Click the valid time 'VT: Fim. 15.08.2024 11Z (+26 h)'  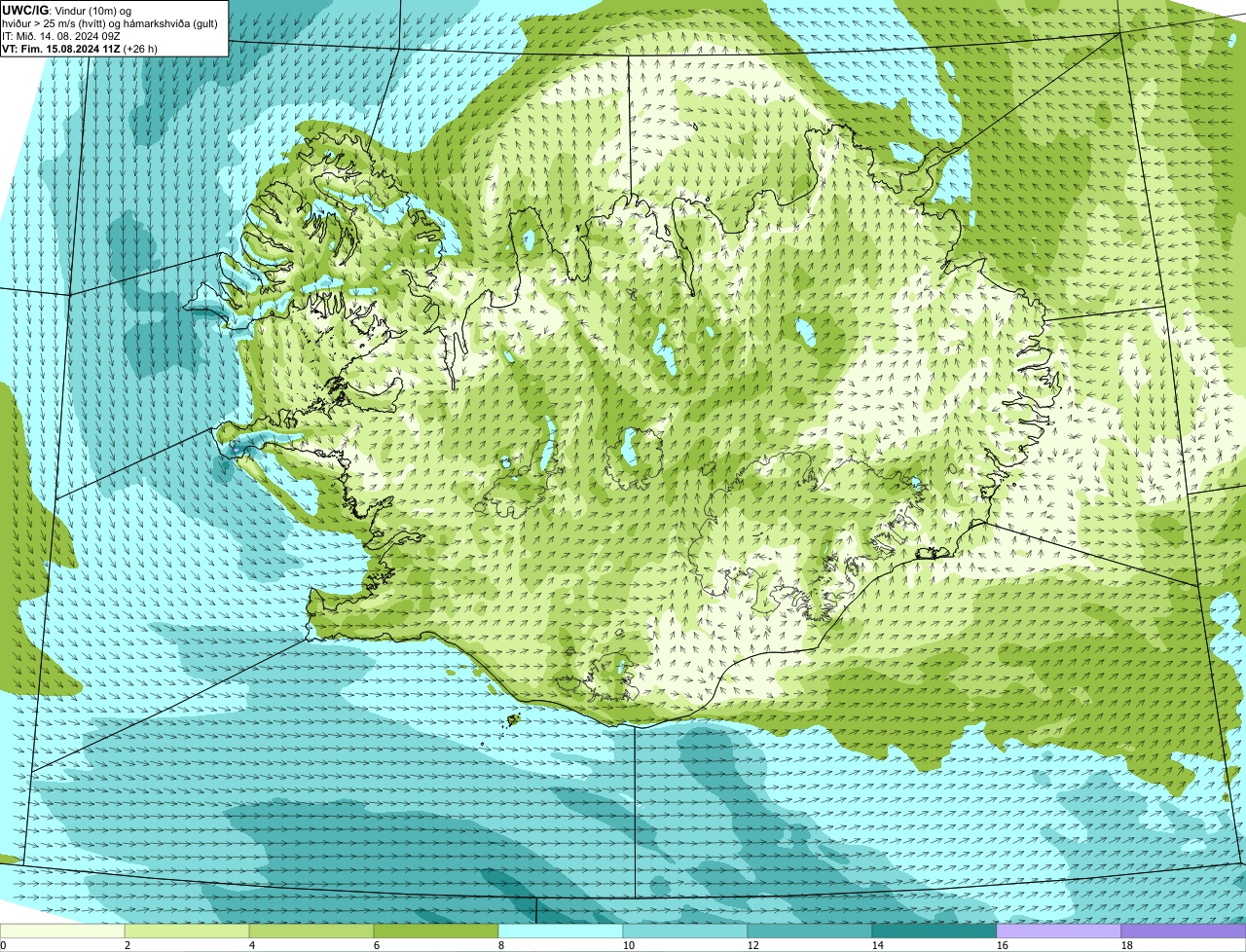click(x=81, y=49)
